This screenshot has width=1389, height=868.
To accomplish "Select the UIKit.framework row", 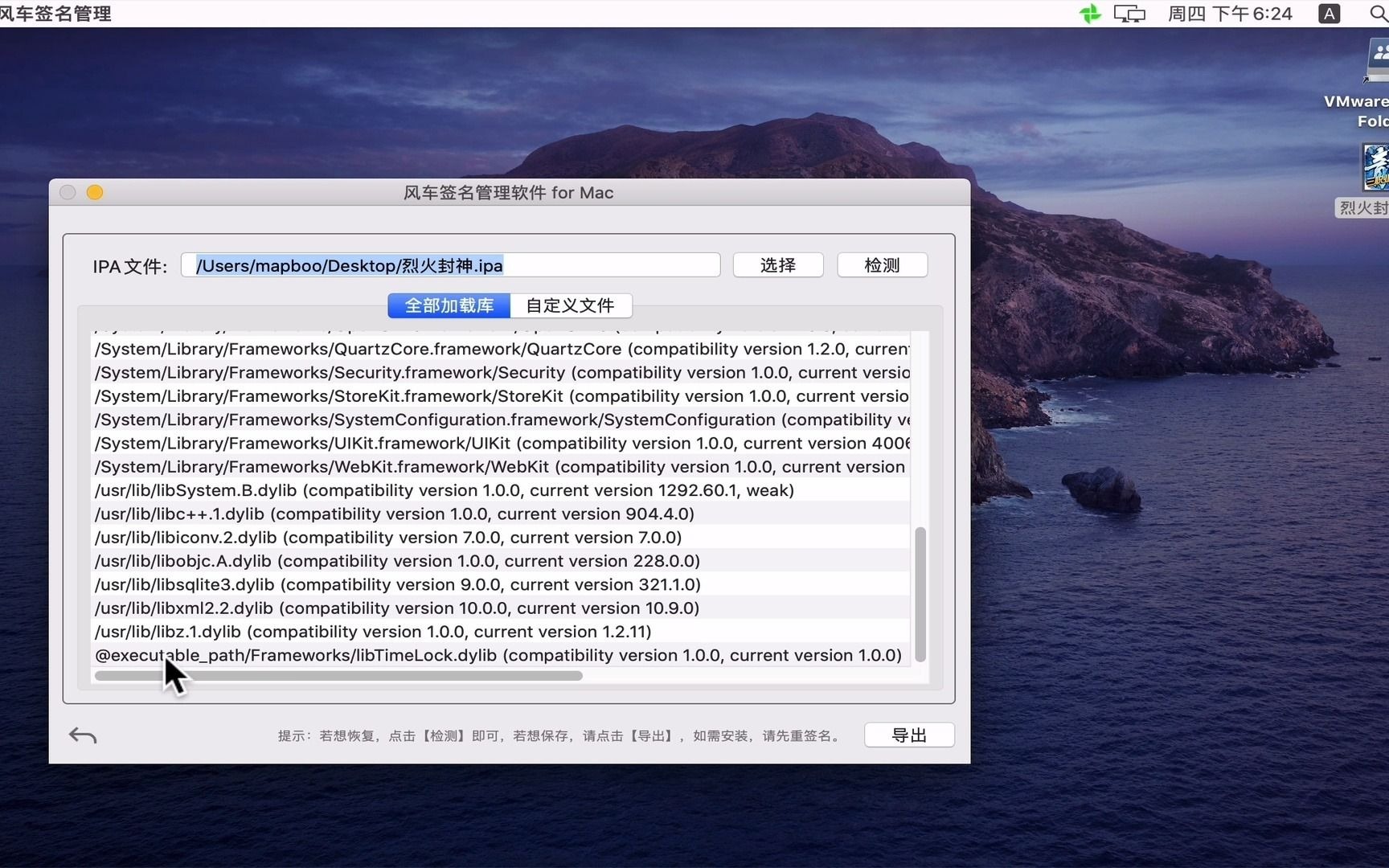I will (502, 443).
